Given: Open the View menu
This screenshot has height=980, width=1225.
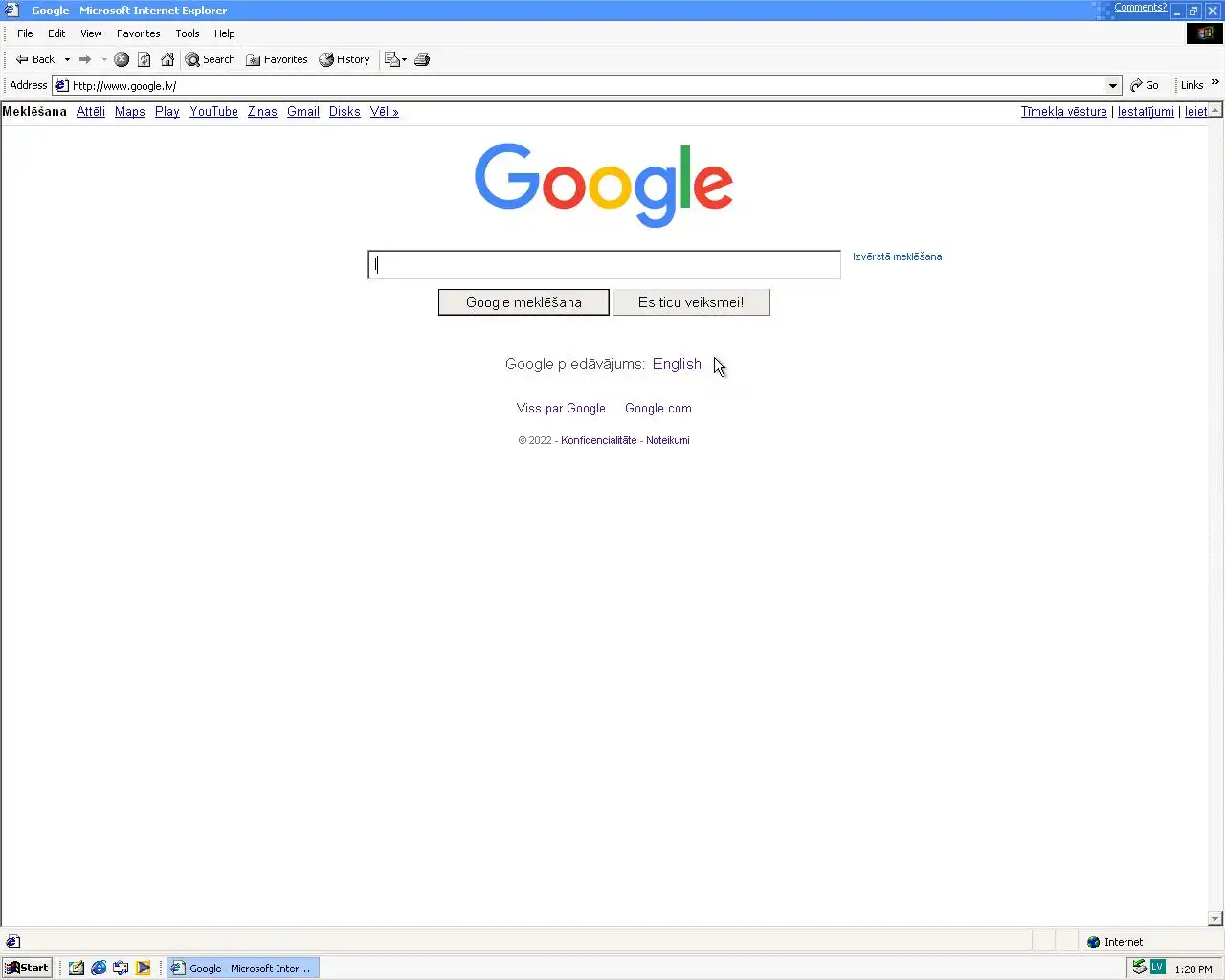Looking at the screenshot, I should point(91,33).
